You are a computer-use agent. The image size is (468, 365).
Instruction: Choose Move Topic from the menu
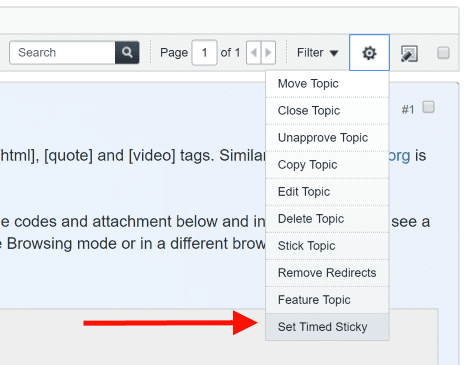[x=327, y=84]
